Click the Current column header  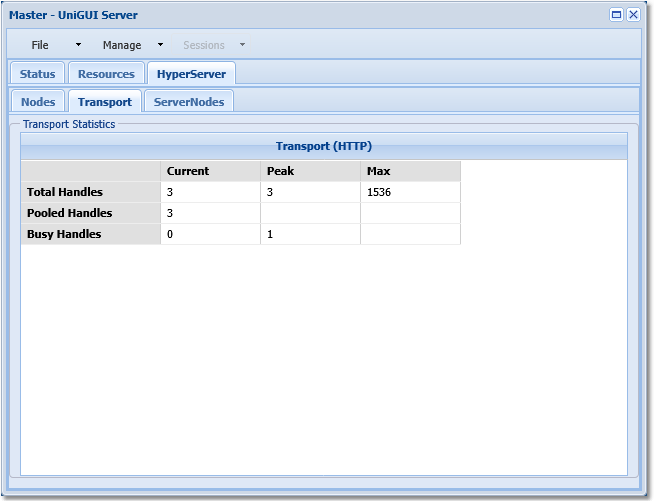[x=210, y=171]
